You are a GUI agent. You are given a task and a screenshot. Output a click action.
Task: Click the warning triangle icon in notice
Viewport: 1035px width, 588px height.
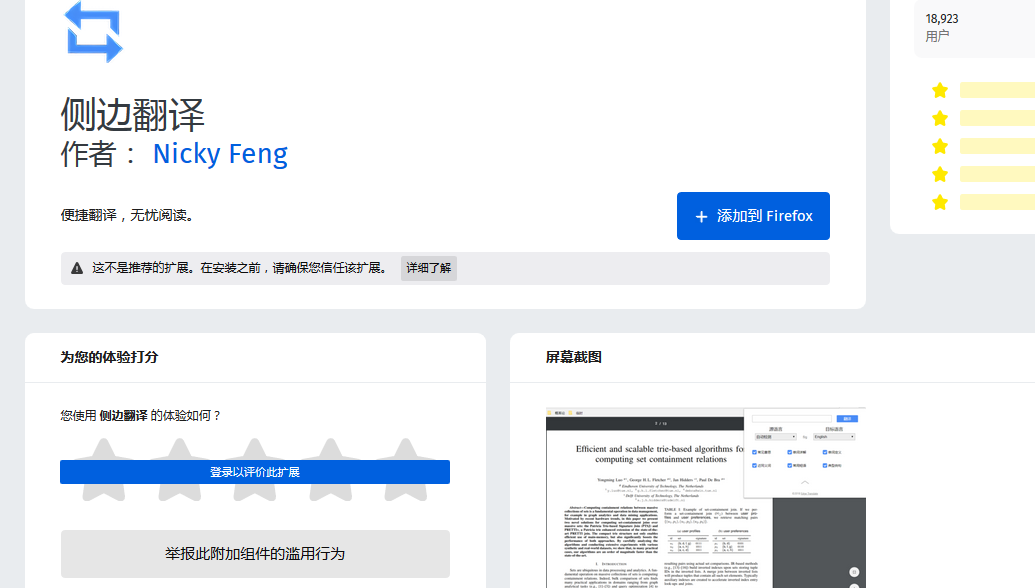point(77,268)
